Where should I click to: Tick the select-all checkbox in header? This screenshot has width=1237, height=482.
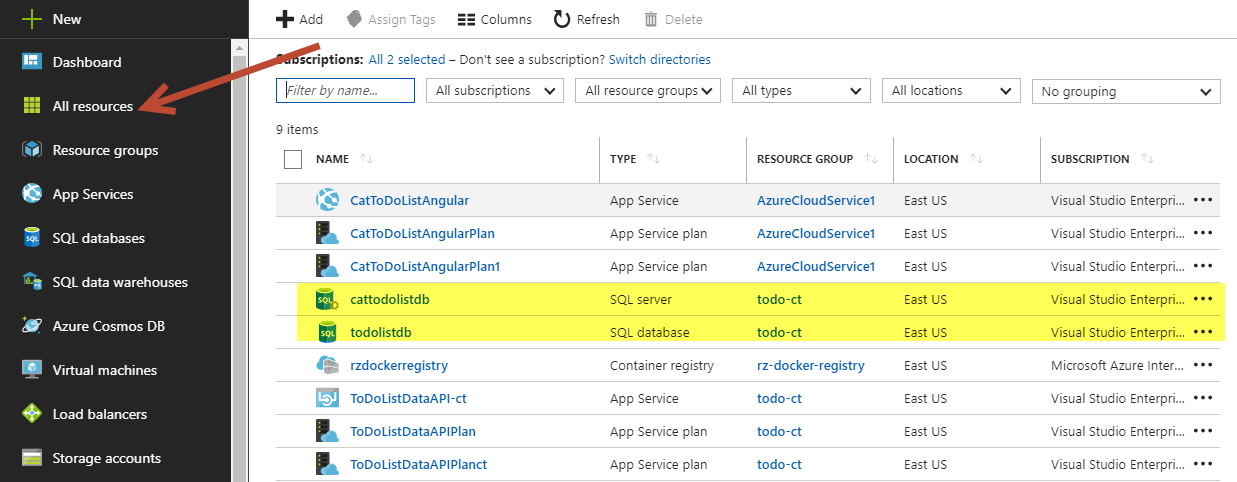coord(293,159)
